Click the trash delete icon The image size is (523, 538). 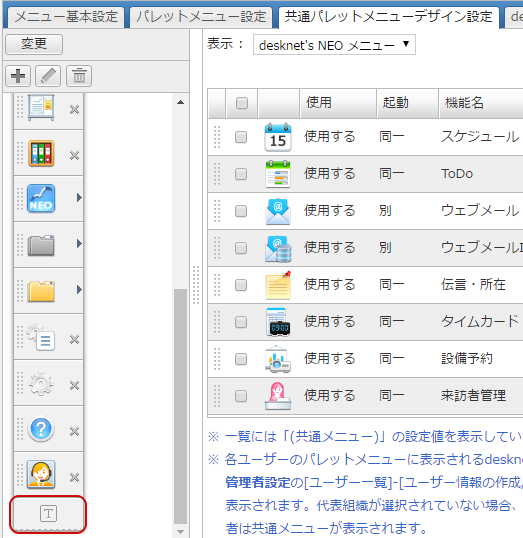tap(79, 76)
